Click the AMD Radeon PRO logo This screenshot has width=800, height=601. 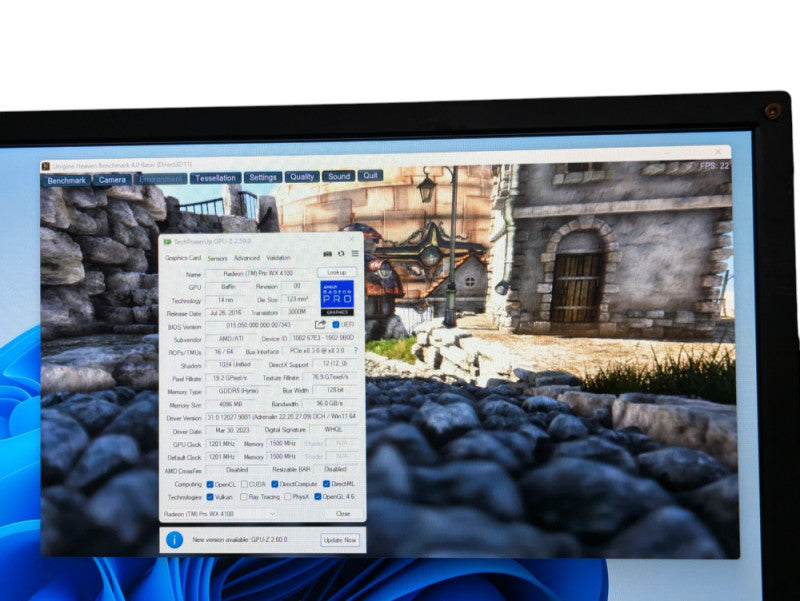click(337, 298)
